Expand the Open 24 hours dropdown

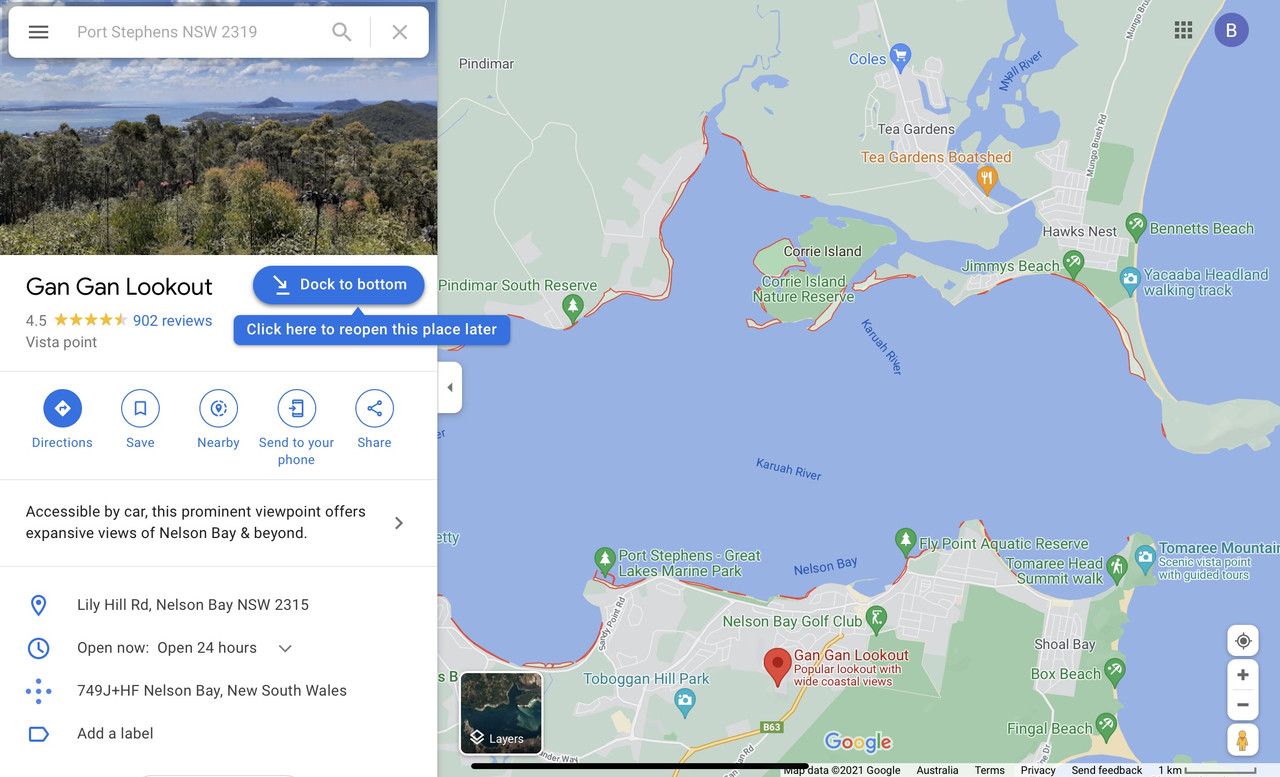click(285, 648)
